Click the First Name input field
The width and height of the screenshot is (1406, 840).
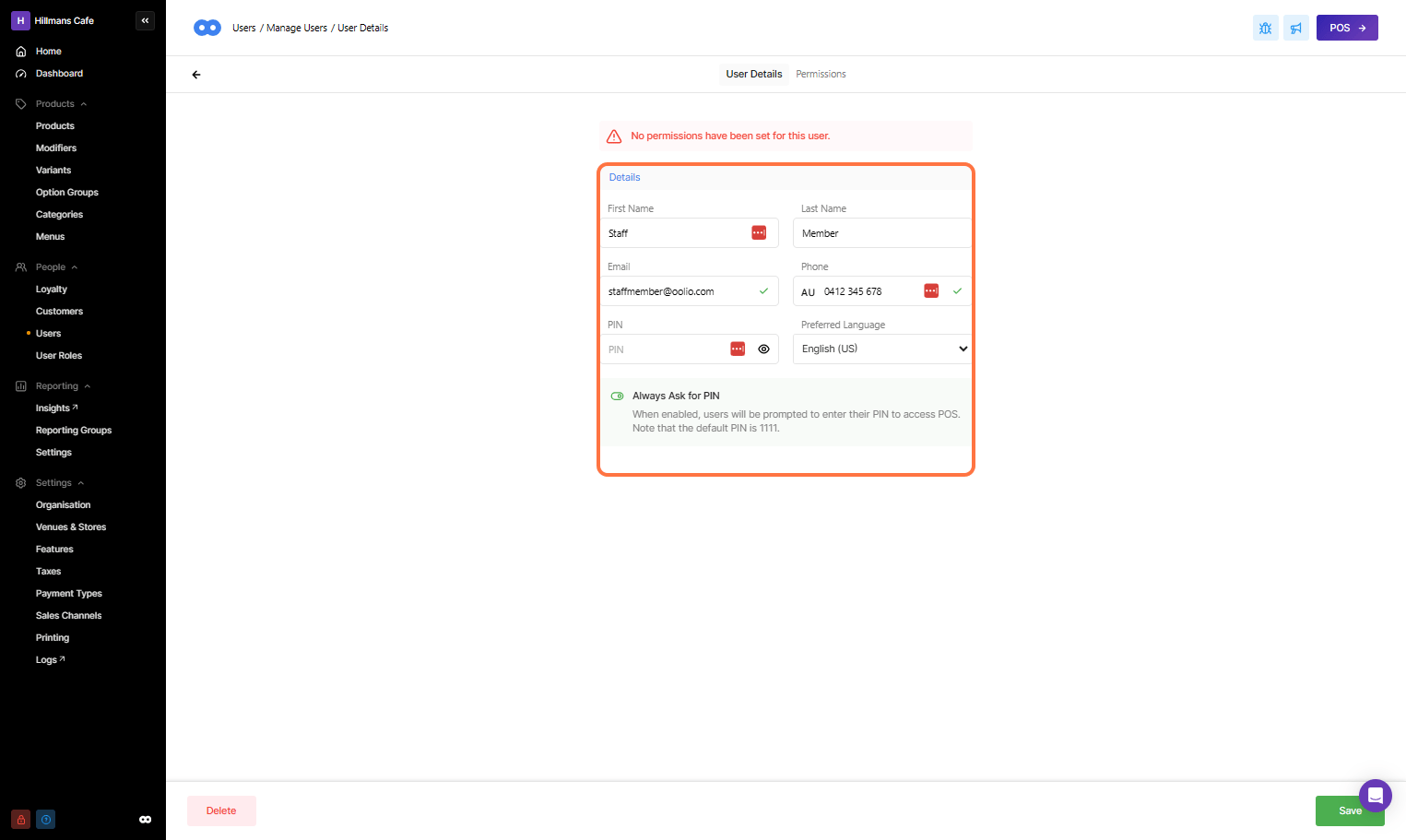pos(689,233)
